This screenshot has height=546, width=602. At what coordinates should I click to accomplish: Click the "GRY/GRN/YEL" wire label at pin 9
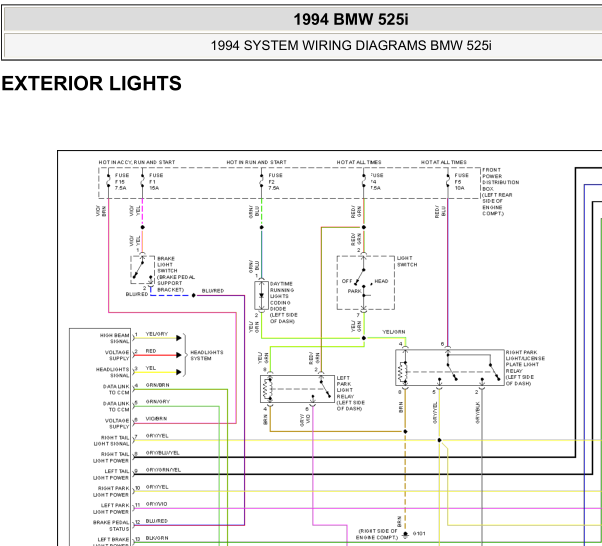(x=163, y=470)
